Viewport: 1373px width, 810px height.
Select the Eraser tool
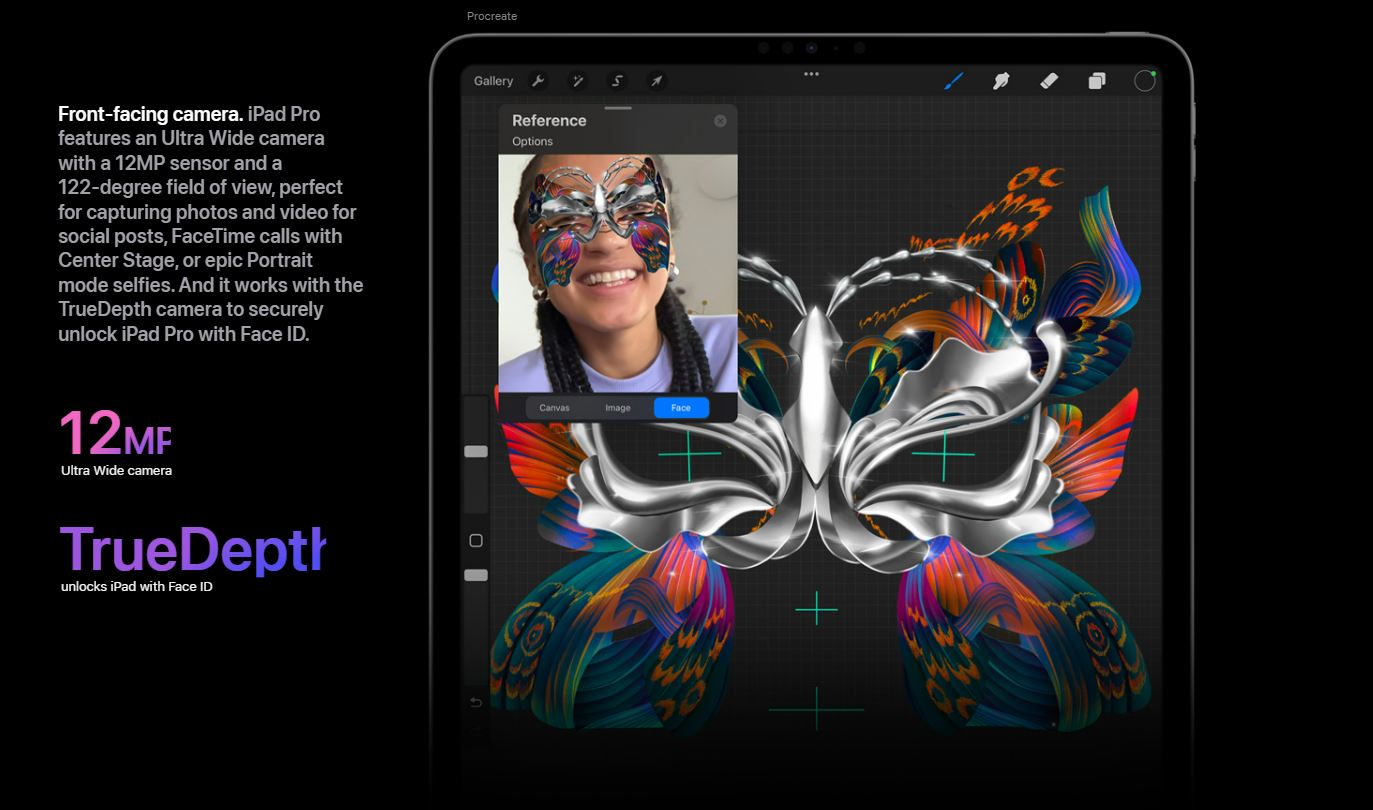1049,81
